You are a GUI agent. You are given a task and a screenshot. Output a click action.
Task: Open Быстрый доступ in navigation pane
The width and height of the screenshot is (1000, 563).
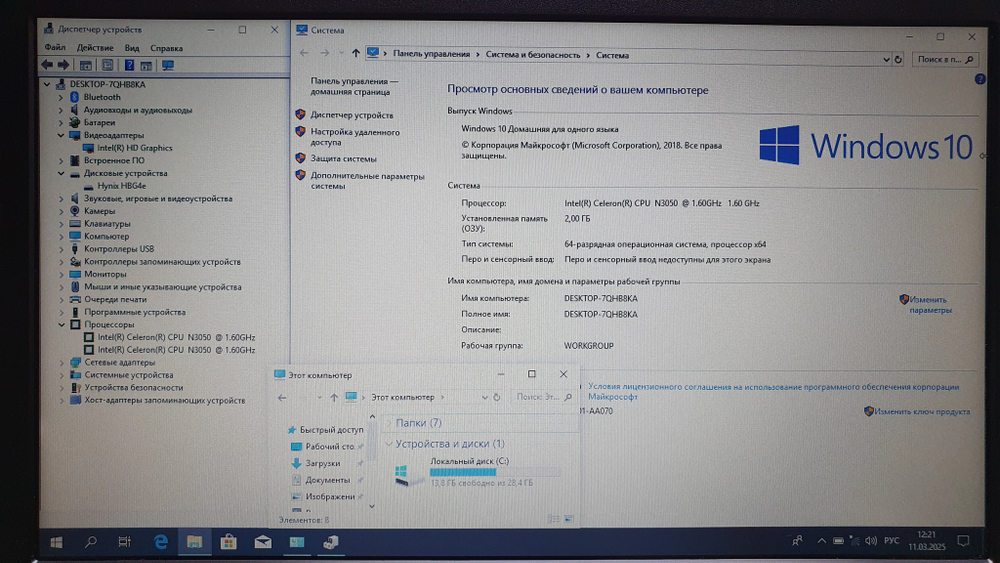click(x=331, y=430)
